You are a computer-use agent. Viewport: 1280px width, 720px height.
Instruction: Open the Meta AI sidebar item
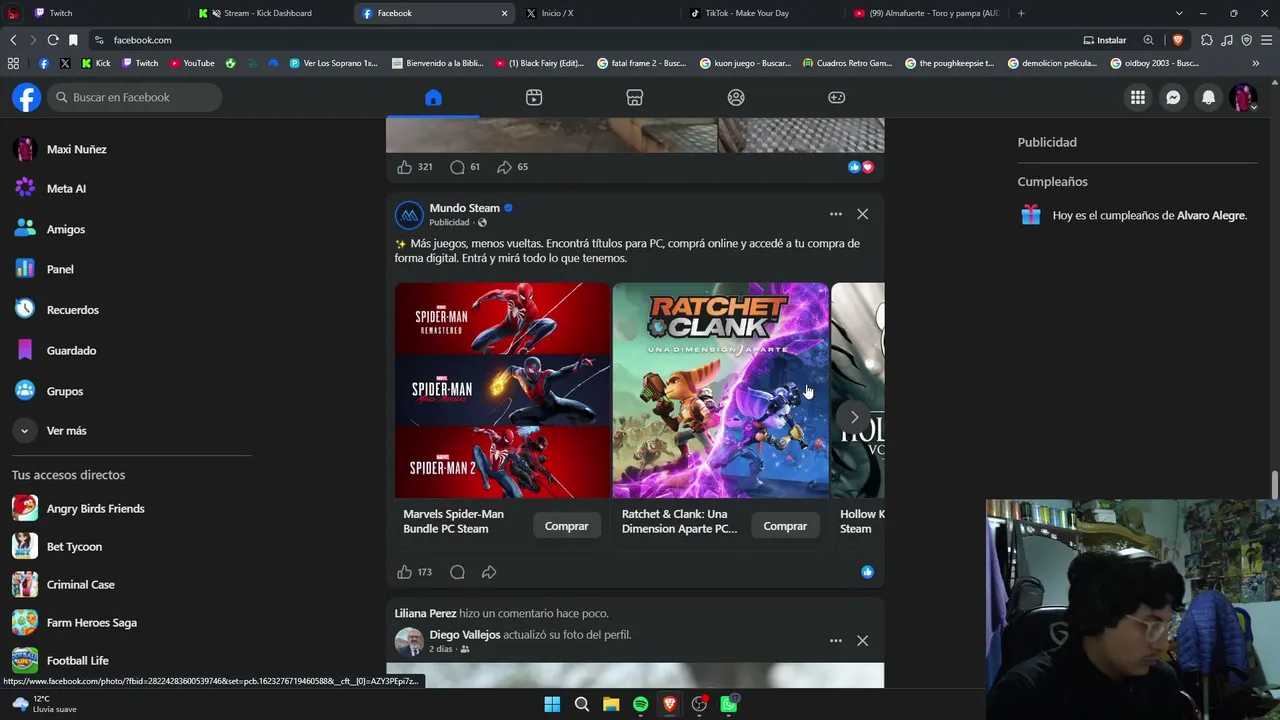[66, 188]
